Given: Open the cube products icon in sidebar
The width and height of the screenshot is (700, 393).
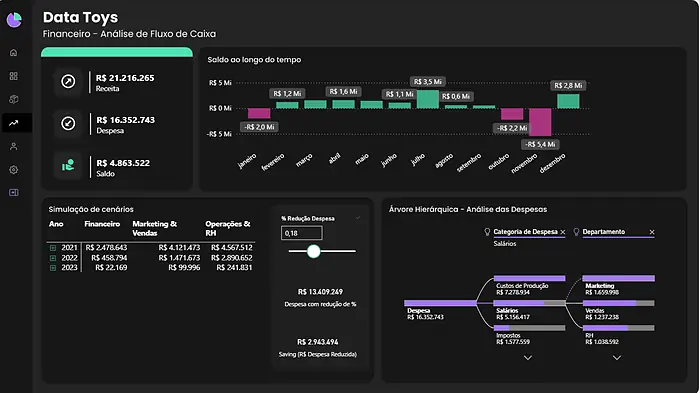Looking at the screenshot, I should point(13,99).
